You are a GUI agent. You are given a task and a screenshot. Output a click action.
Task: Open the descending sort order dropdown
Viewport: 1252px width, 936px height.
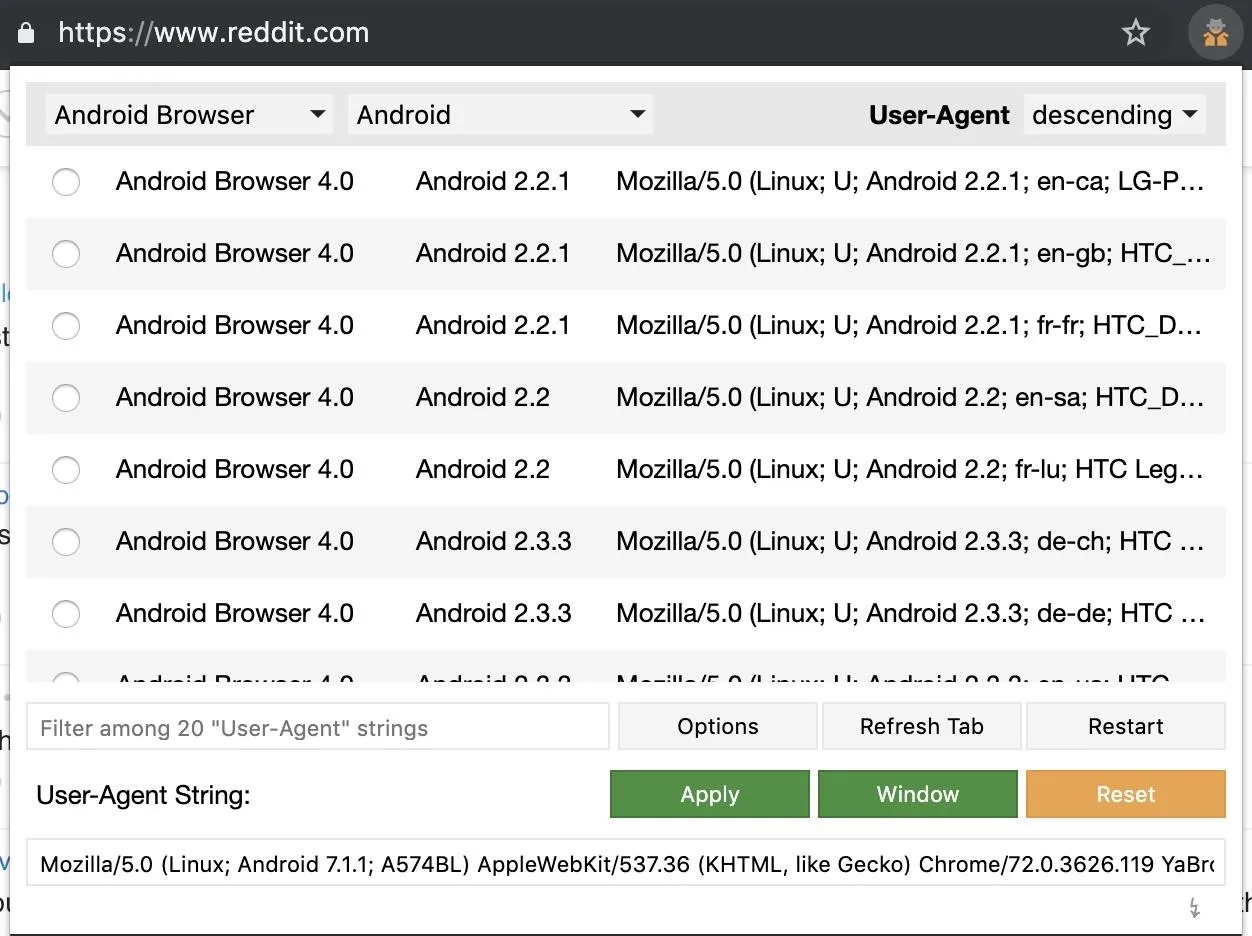(x=1114, y=115)
